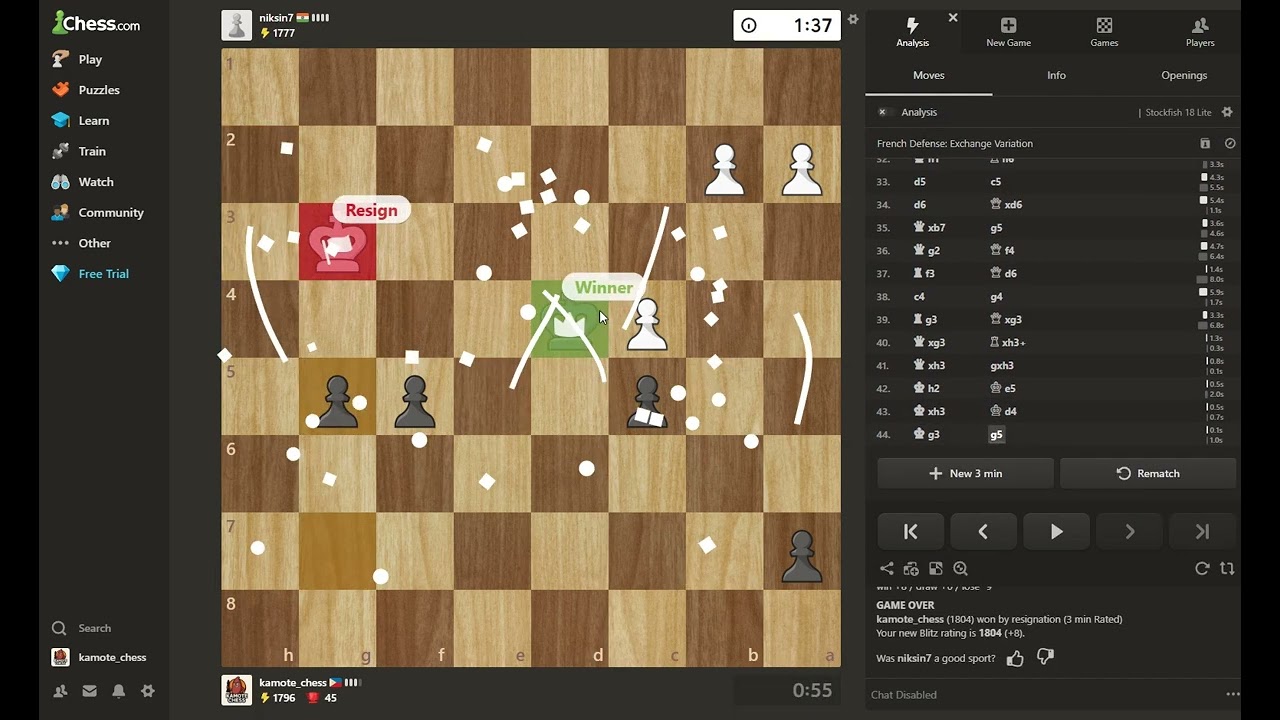The height and width of the screenshot is (720, 1280).
Task: Open opening explorer book icon
Action: [1205, 143]
